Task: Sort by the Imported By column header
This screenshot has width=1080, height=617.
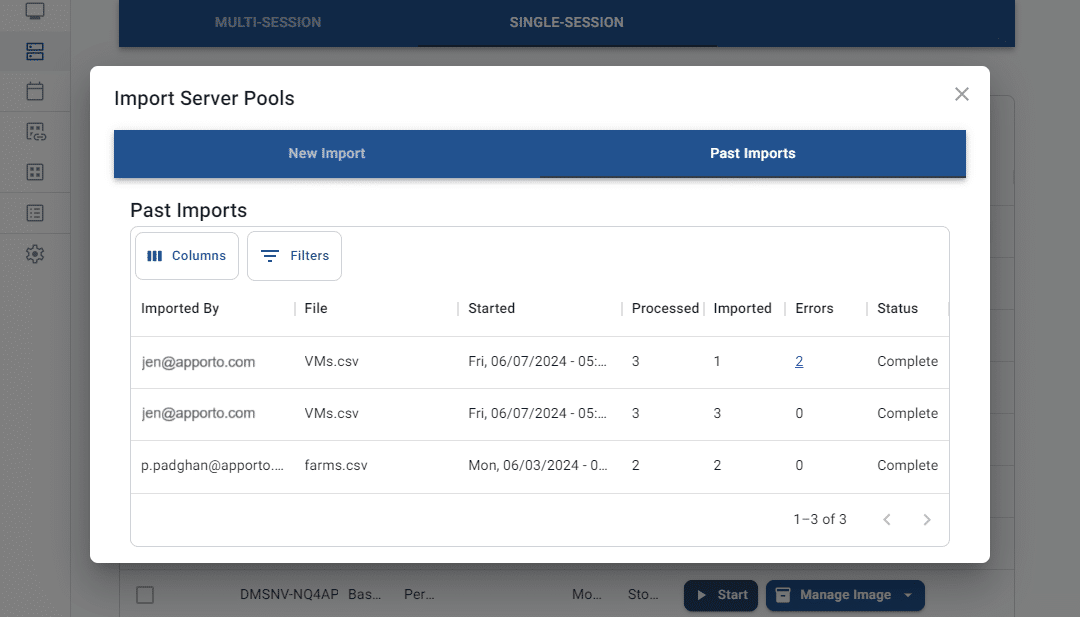Action: [x=180, y=309]
